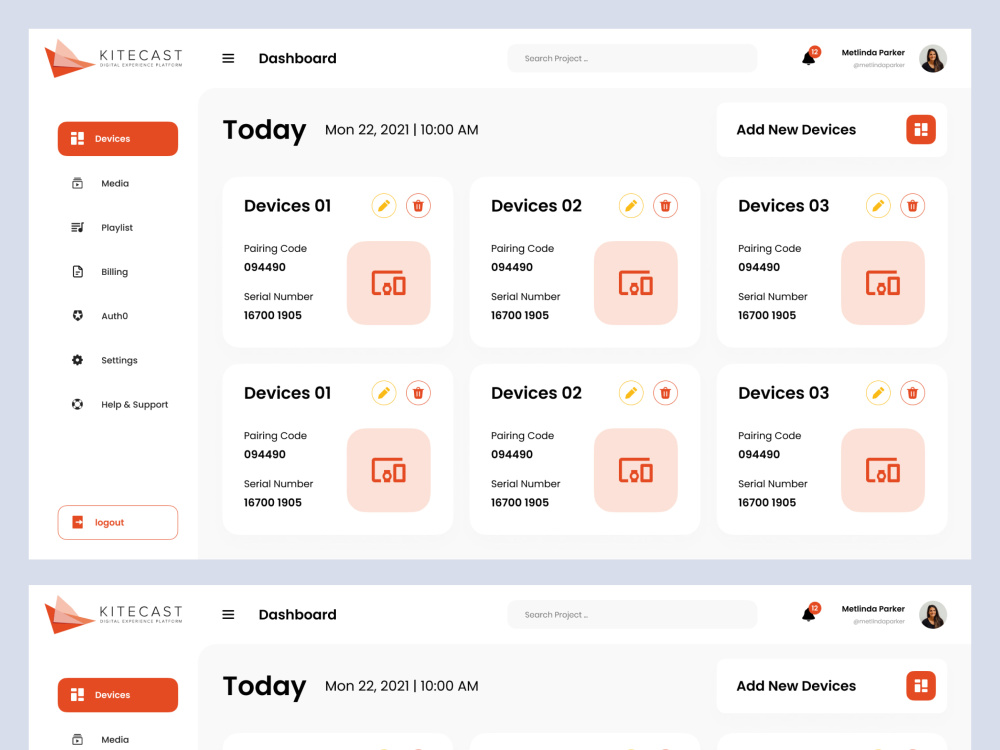Viewport: 1000px width, 750px height.
Task: Click Add New Devices in bottom dashboard
Action: pyautogui.click(x=832, y=686)
